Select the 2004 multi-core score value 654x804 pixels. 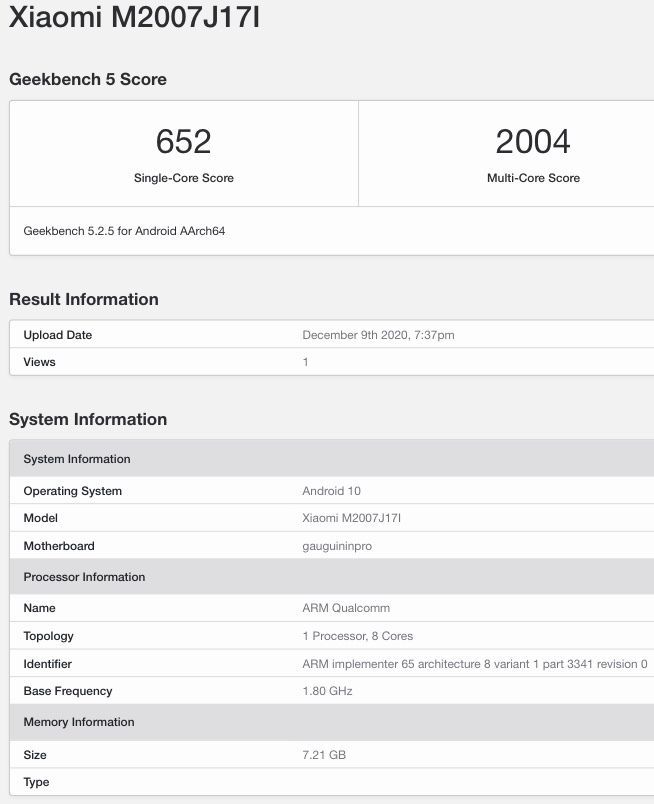coord(533,142)
